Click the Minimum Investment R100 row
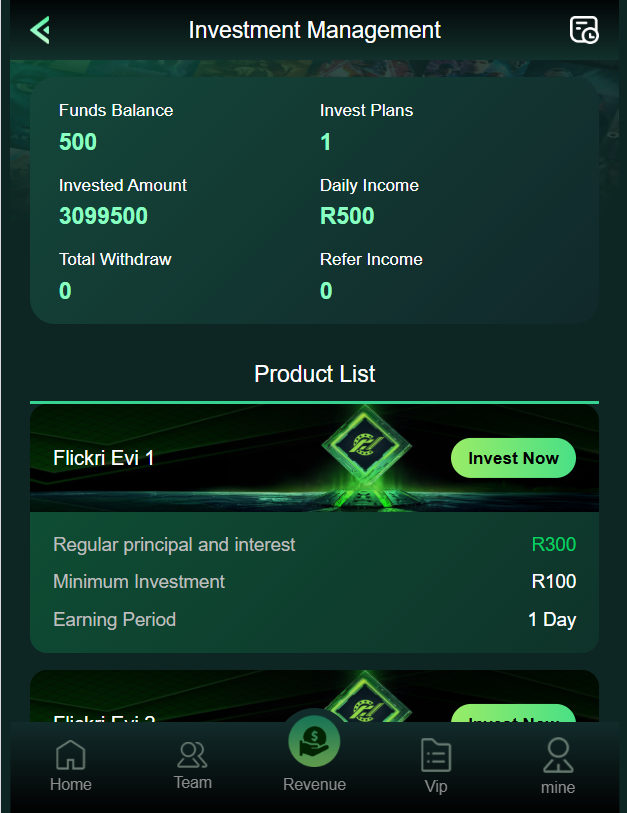Viewport: 627px width, 813px height. click(x=314, y=581)
